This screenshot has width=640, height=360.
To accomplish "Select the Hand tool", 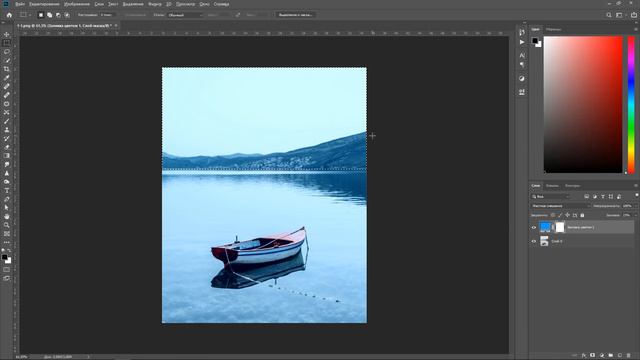I will 7,216.
